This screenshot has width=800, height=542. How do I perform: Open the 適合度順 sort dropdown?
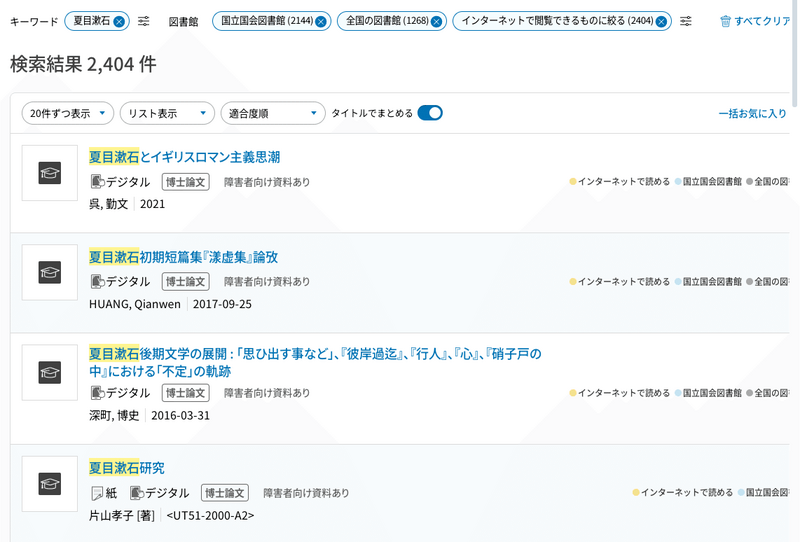click(x=273, y=113)
